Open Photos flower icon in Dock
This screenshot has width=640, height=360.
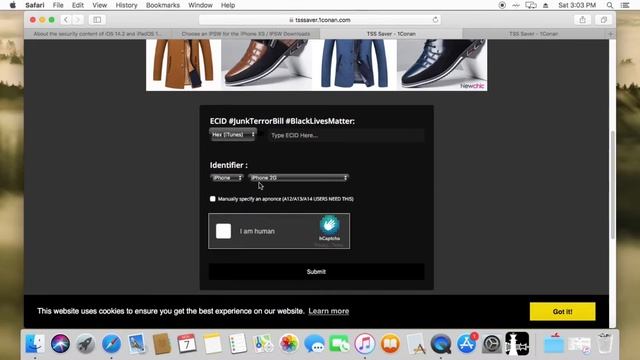point(289,344)
